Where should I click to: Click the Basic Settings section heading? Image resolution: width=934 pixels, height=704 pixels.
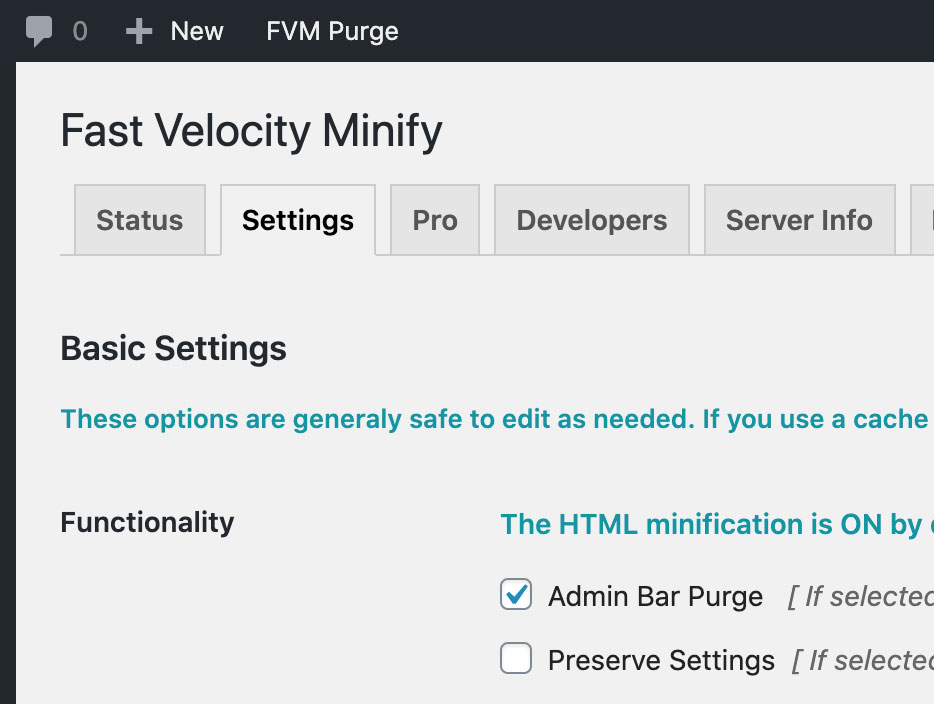tap(173, 348)
